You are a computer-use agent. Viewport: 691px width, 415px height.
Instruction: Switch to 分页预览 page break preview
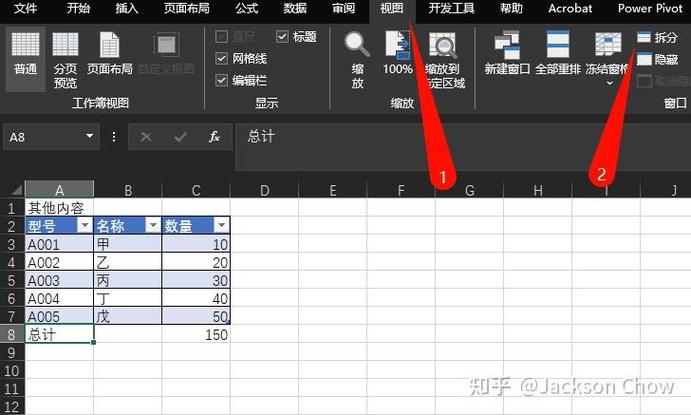coord(65,59)
